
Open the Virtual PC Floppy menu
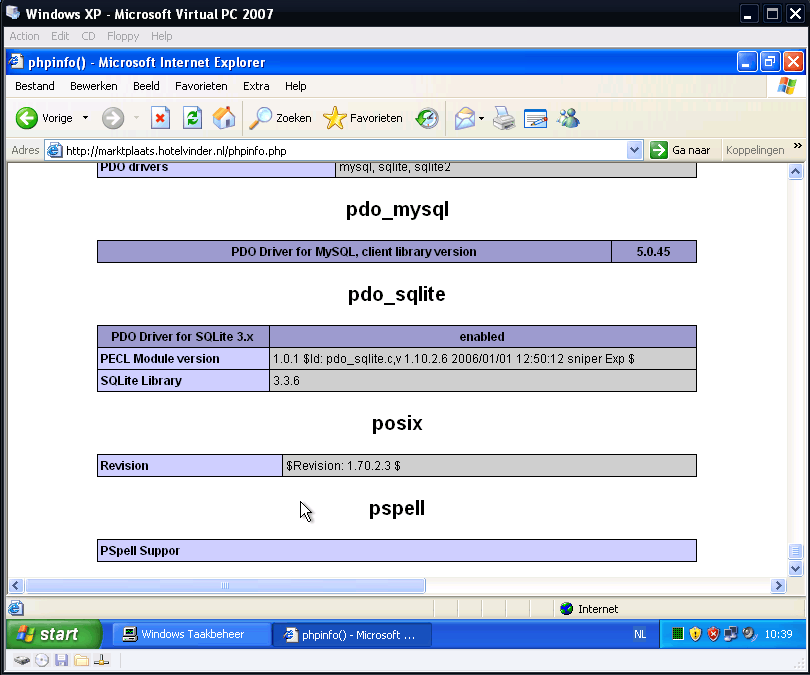[123, 36]
